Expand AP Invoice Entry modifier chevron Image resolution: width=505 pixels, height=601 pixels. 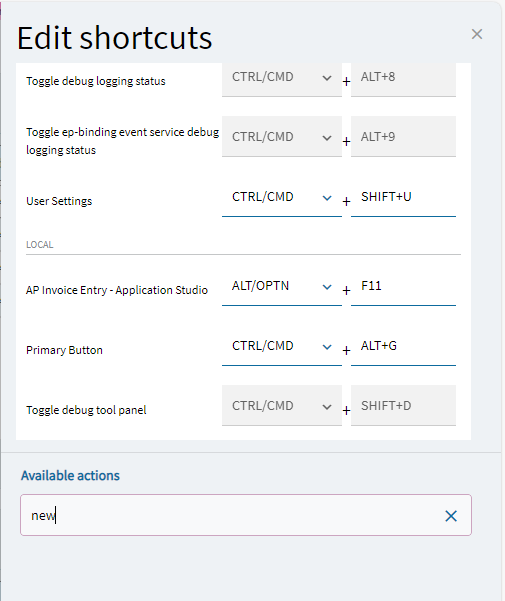click(327, 287)
